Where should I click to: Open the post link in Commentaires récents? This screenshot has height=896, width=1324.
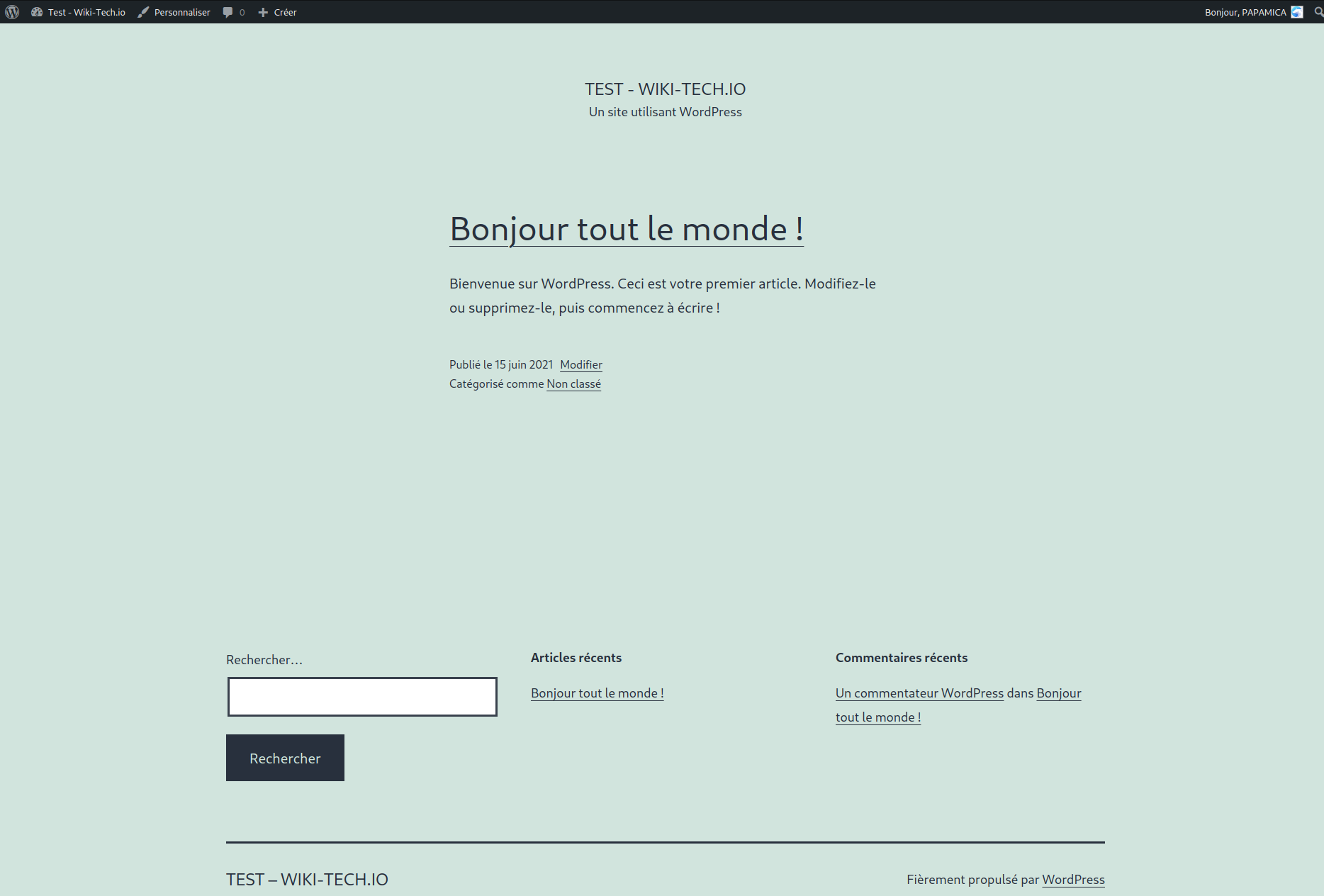pos(1058,693)
